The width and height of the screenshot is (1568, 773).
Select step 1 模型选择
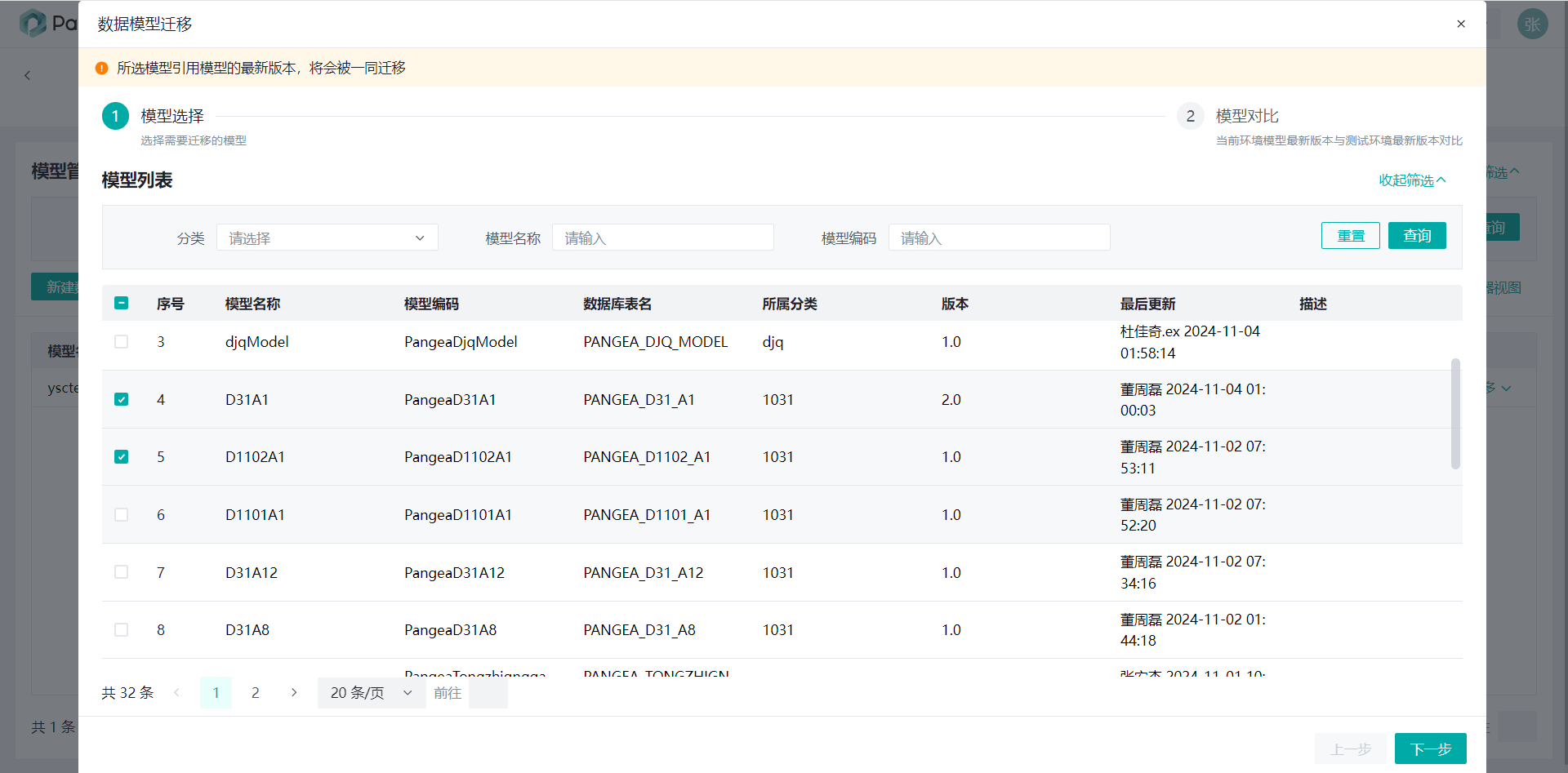172,116
